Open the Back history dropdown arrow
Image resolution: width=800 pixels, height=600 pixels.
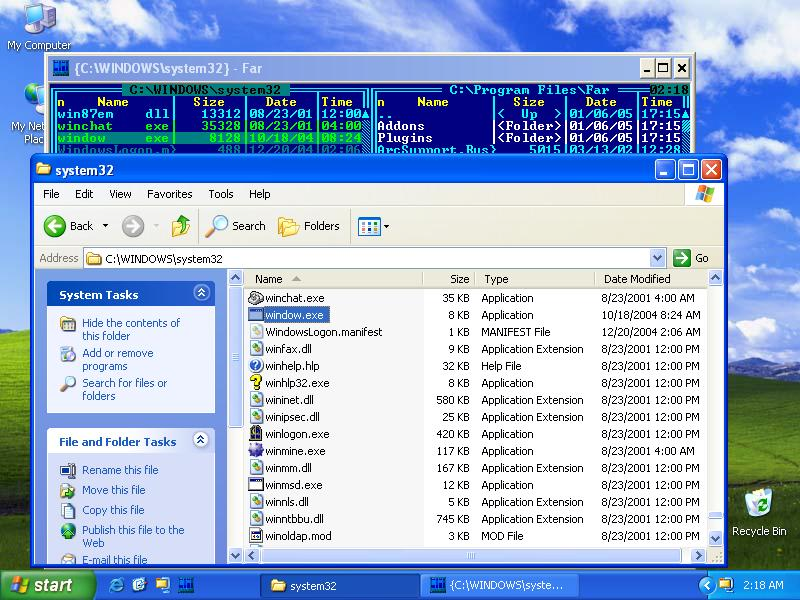(x=105, y=226)
